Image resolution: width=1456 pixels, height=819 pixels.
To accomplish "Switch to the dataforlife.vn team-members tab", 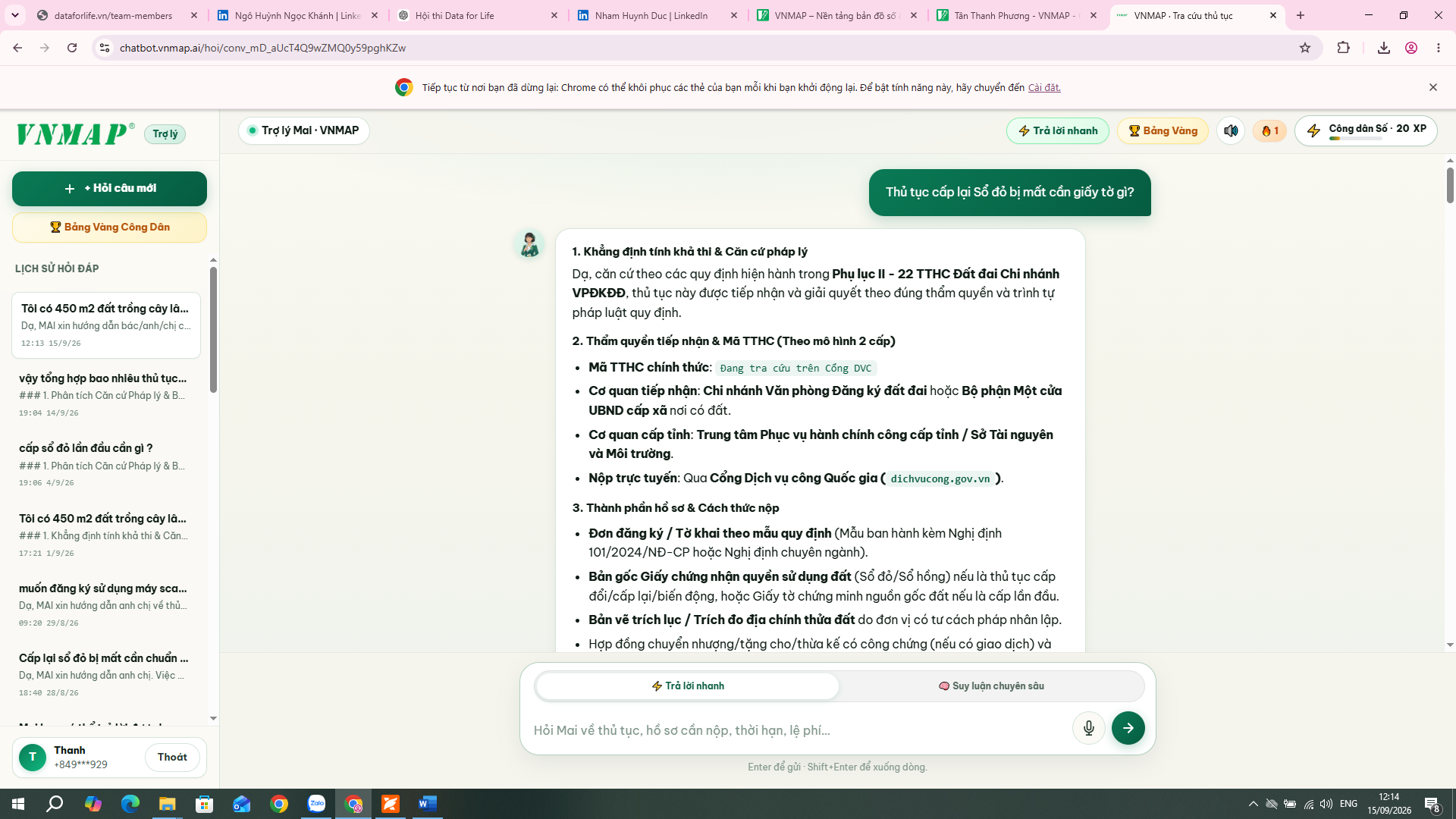I will (x=118, y=15).
